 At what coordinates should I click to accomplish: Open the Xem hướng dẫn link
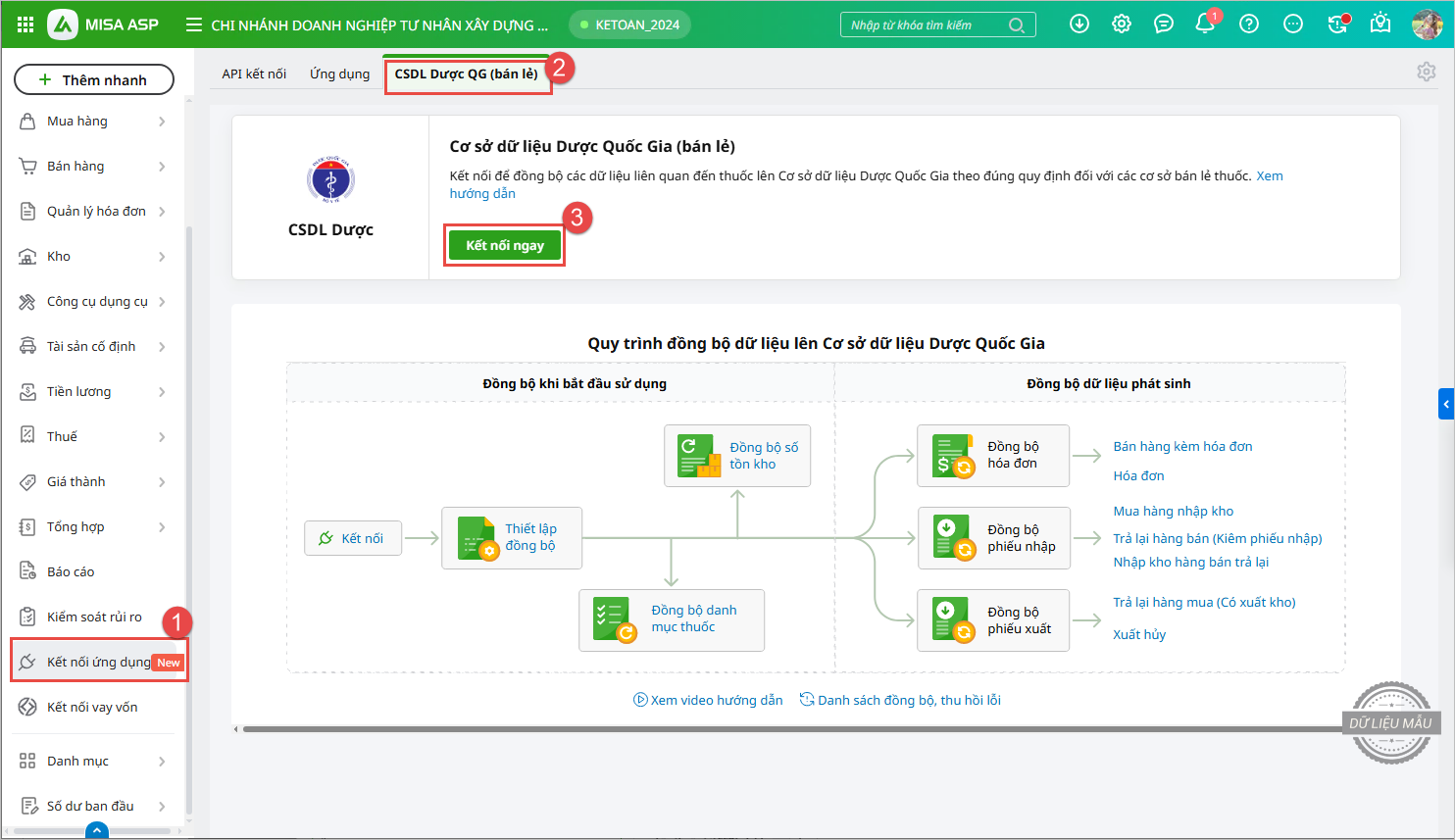[867, 184]
